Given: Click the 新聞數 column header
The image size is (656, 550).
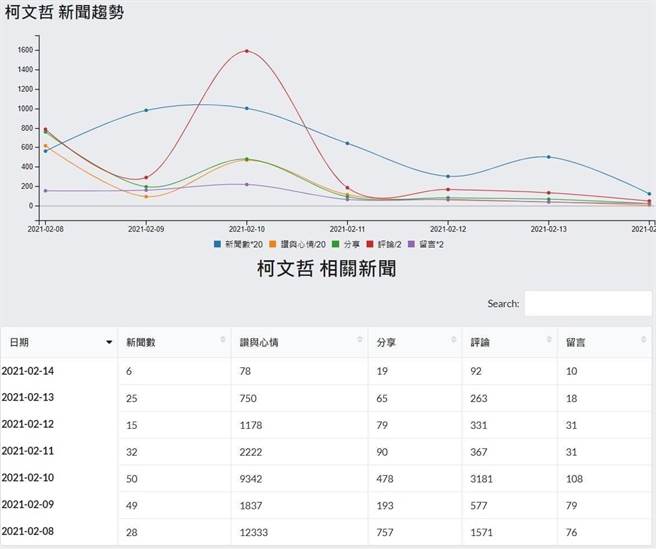Looking at the screenshot, I should pos(175,343).
